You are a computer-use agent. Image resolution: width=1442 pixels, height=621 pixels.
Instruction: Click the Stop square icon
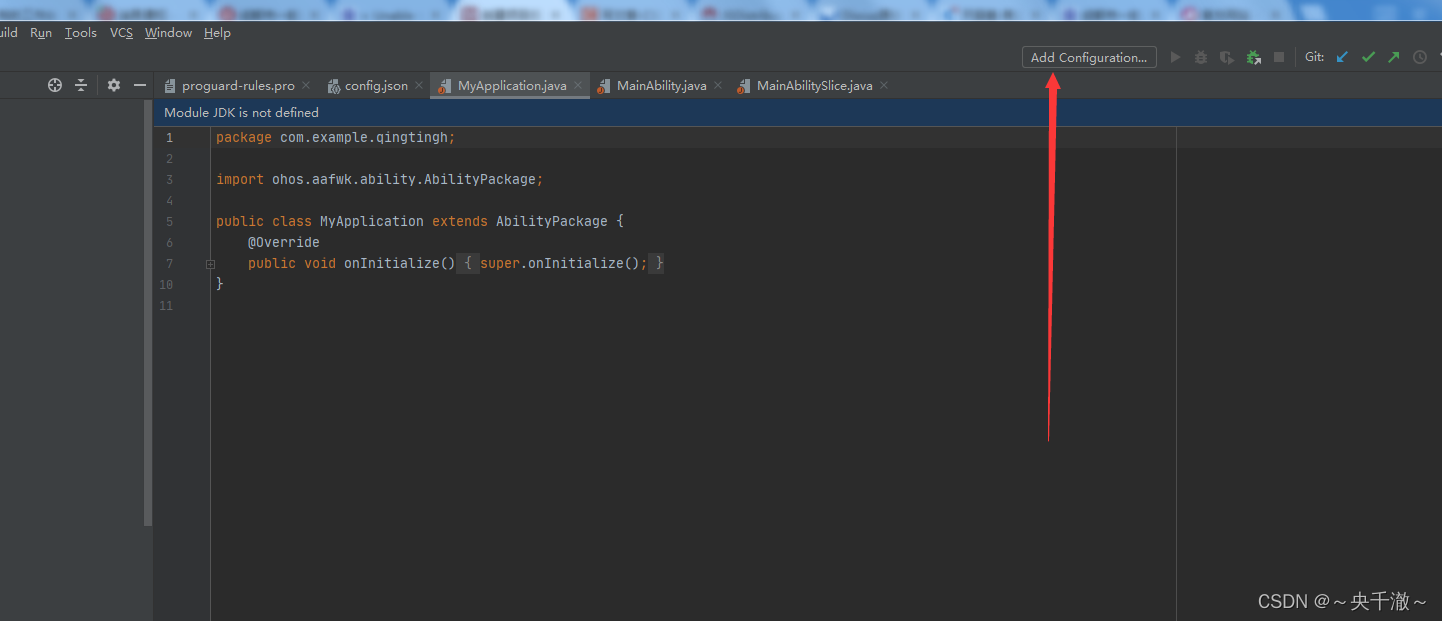point(1279,57)
